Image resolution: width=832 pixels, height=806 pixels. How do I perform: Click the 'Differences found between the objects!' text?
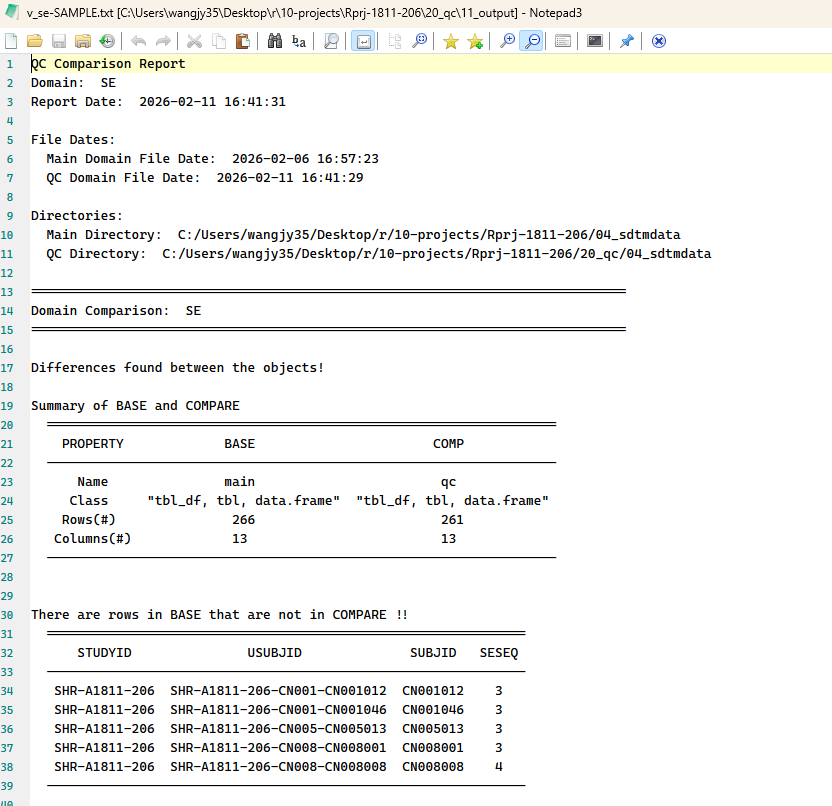[x=177, y=368]
